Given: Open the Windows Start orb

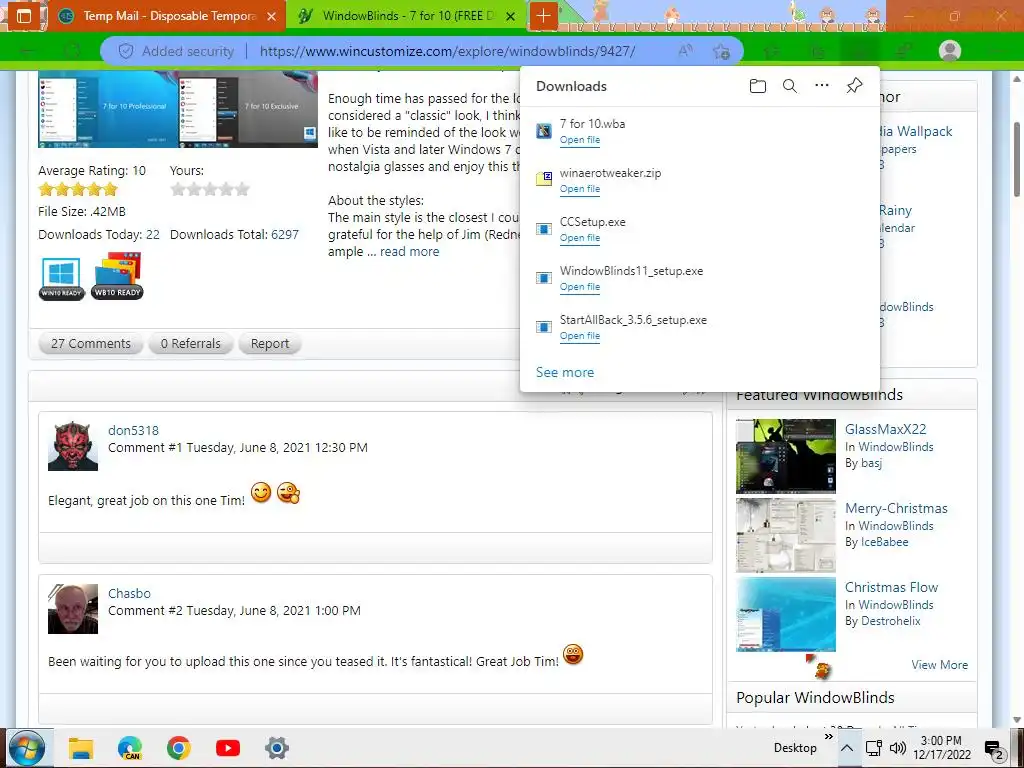Looking at the screenshot, I should [x=25, y=748].
